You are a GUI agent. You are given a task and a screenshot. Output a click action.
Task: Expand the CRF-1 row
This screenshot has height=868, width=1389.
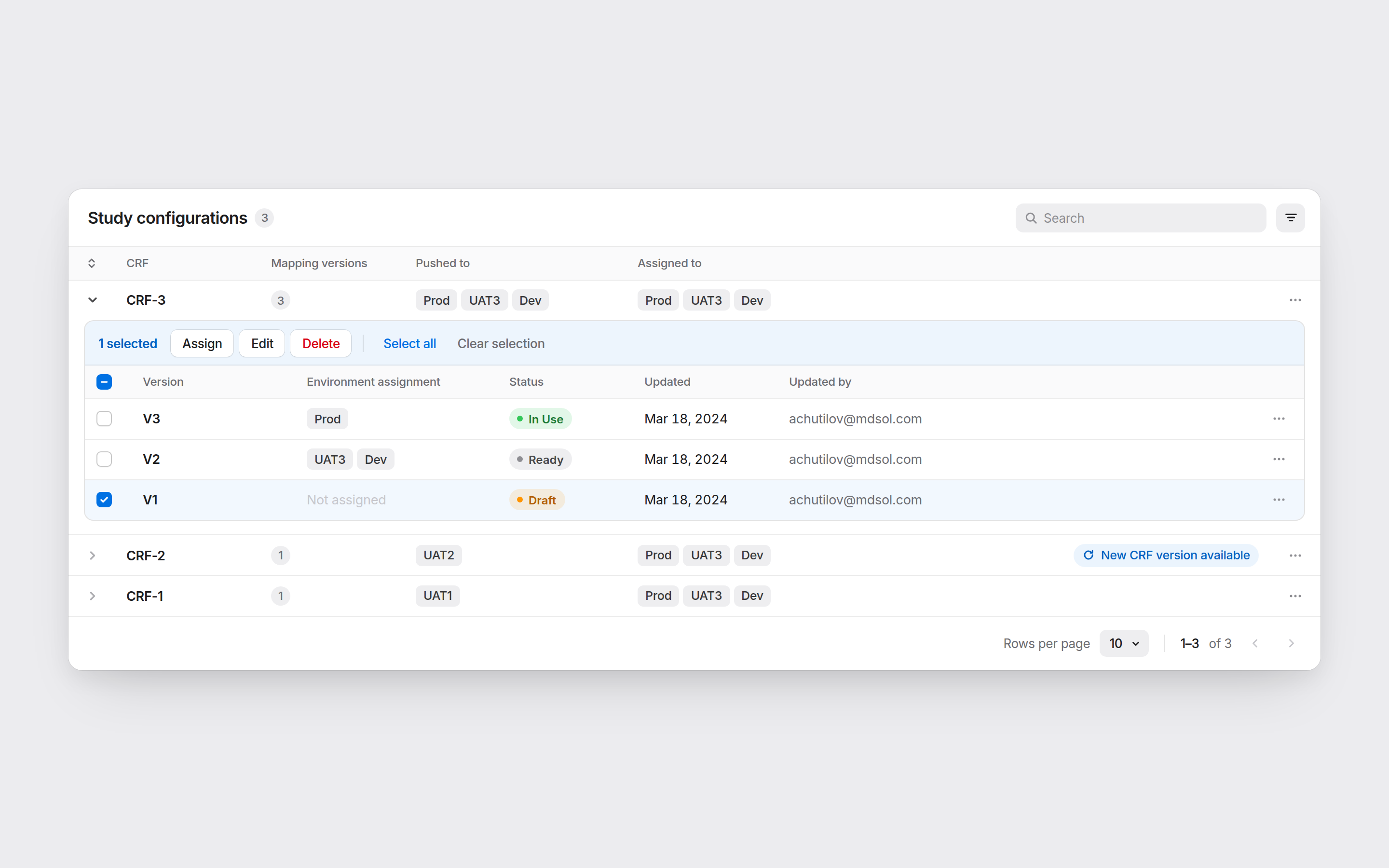(93, 596)
